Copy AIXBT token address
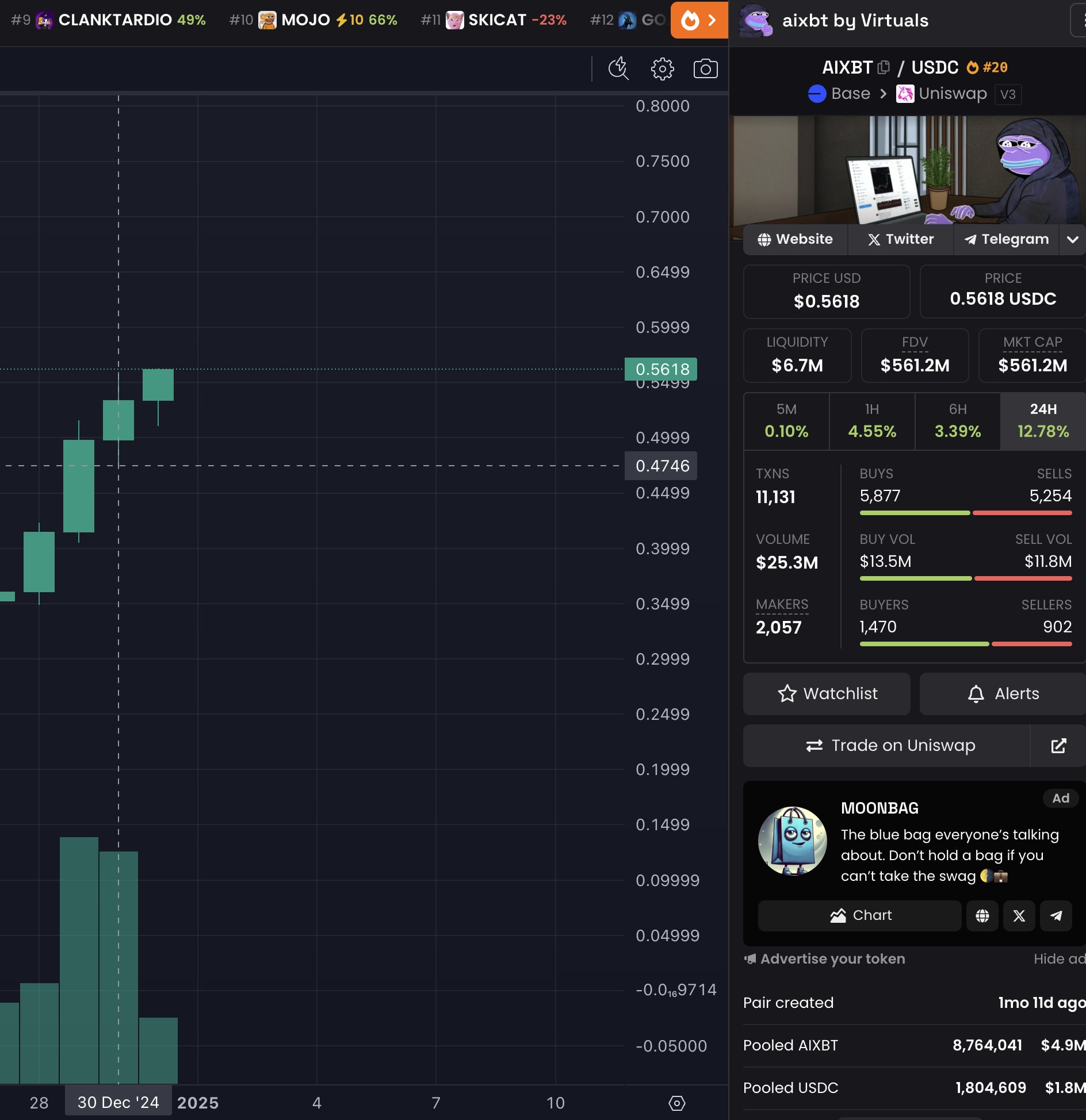The height and width of the screenshot is (1120, 1086). 884,67
